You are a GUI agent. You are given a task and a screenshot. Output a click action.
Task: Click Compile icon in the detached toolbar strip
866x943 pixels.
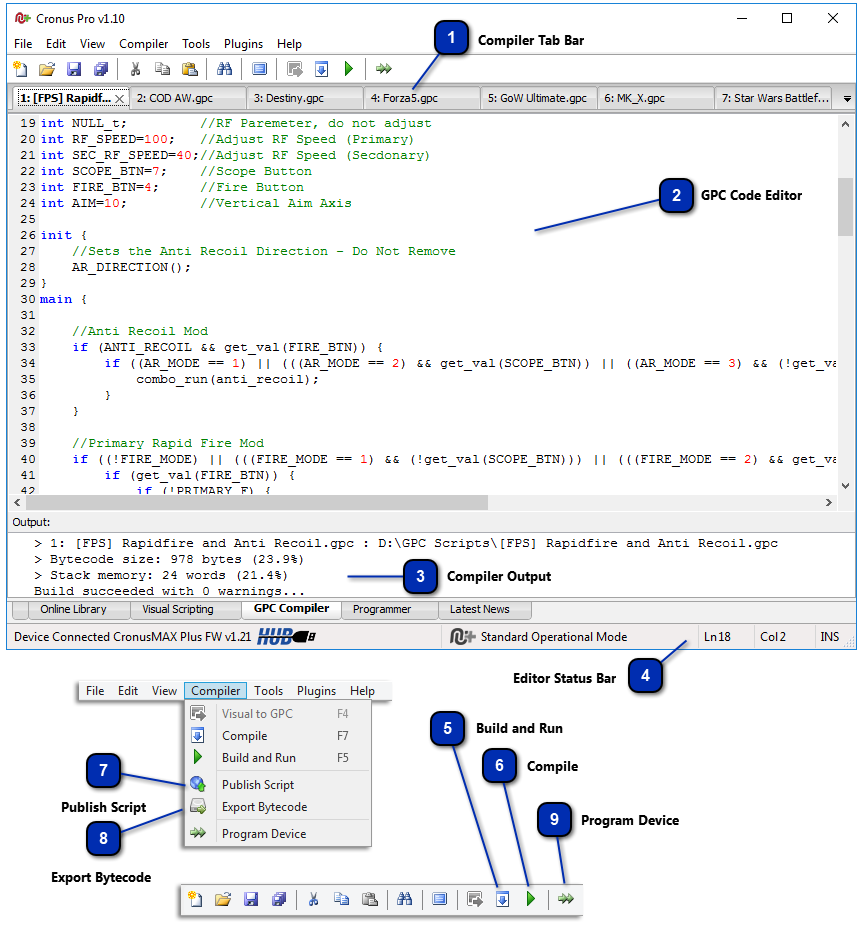tap(503, 899)
